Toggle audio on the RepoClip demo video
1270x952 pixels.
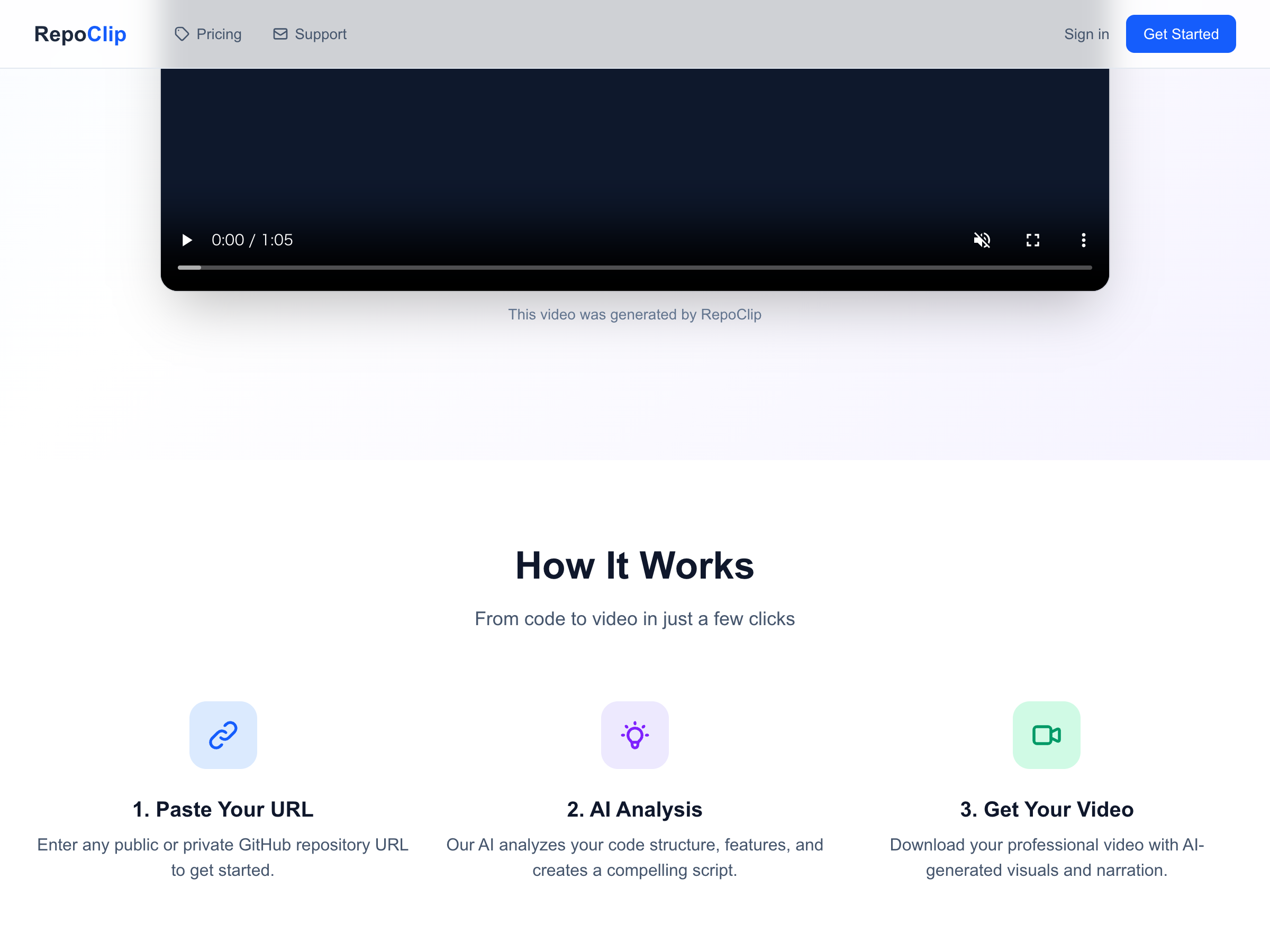(x=982, y=240)
